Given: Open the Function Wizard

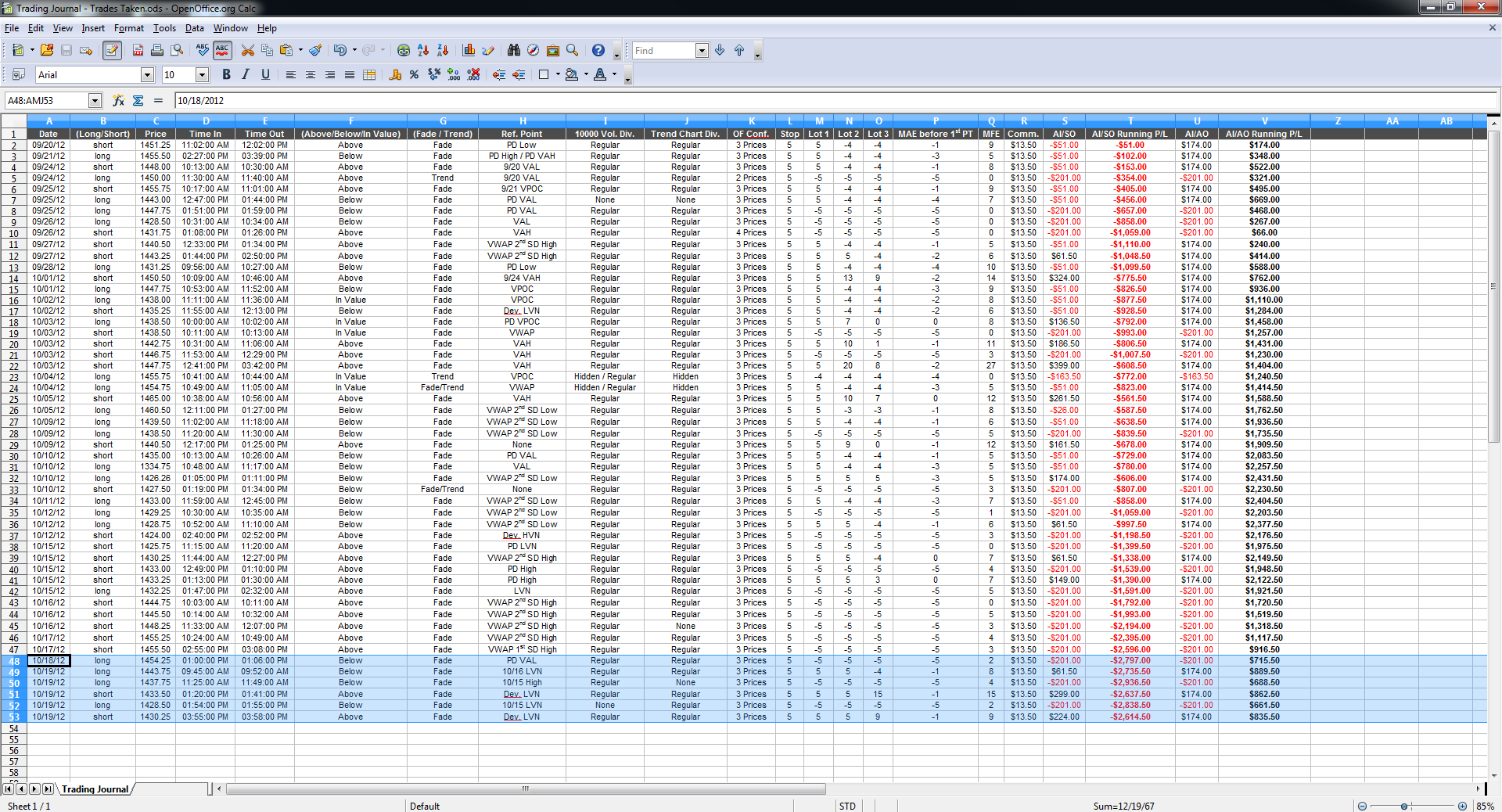Looking at the screenshot, I should pos(118,100).
